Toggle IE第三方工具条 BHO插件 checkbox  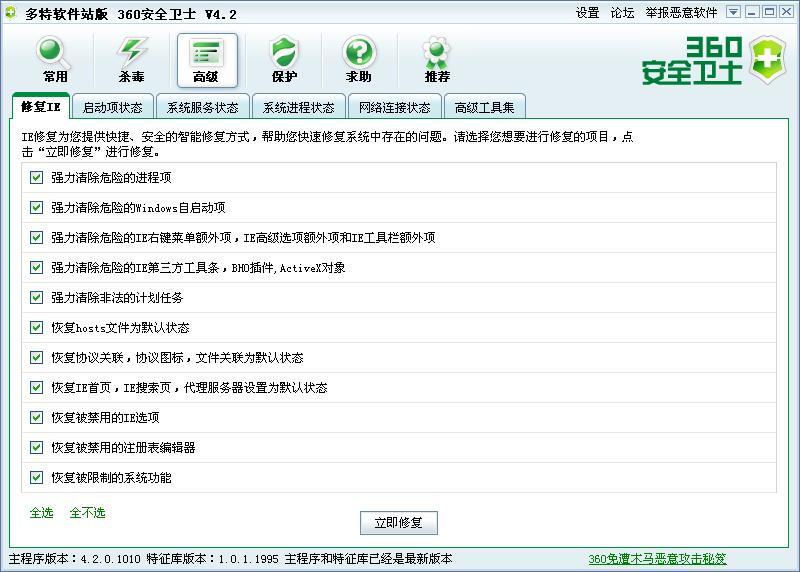click(36, 267)
